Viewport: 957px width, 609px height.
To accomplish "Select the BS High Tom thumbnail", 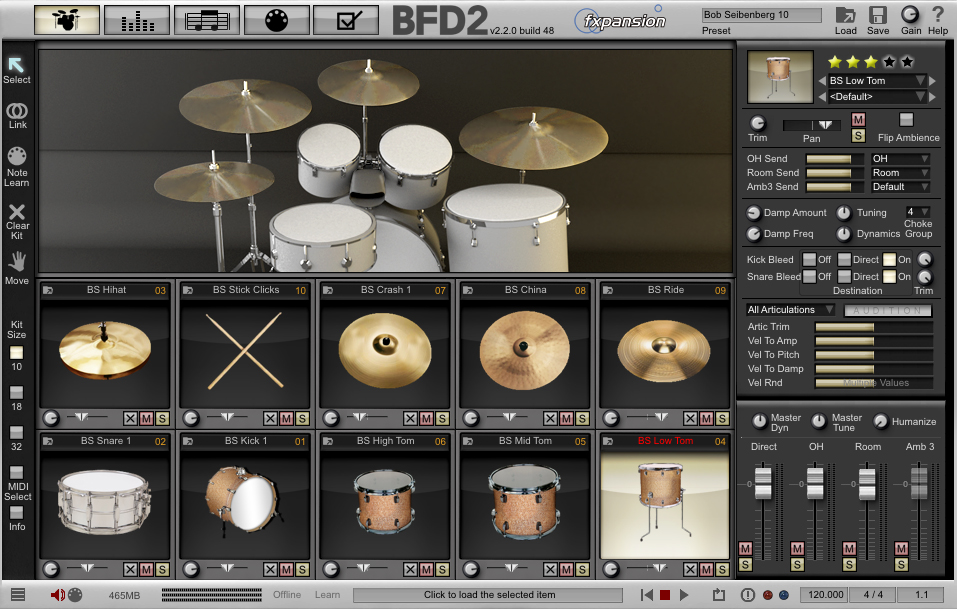I will pyautogui.click(x=384, y=503).
